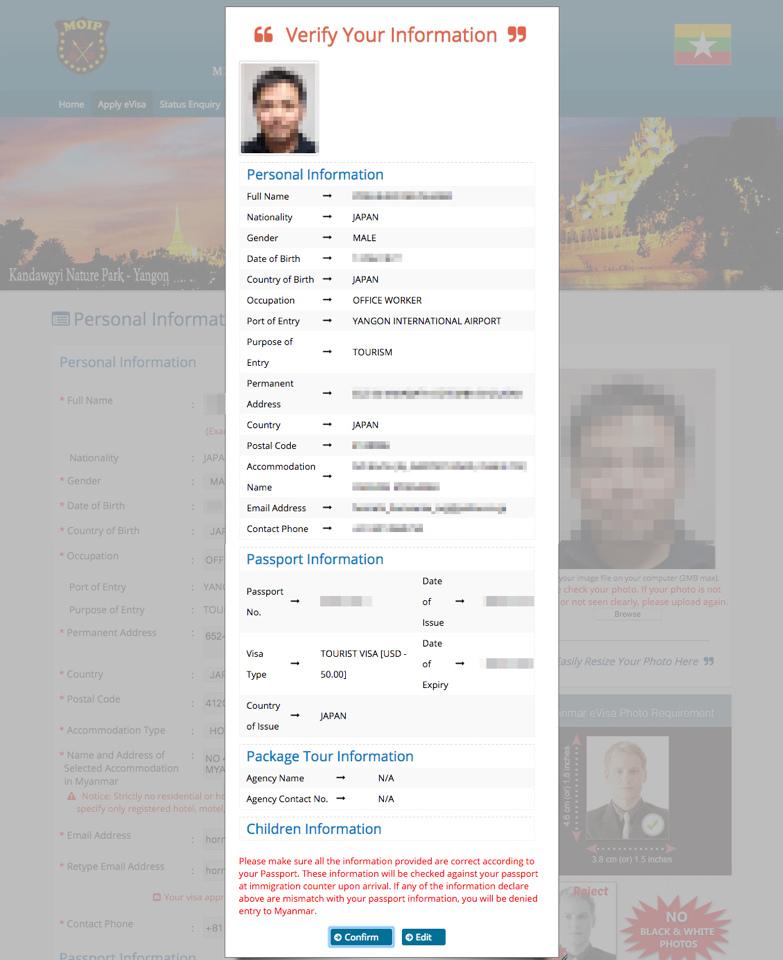This screenshot has width=783, height=960.
Task: Click the Reject example photo
Action: tap(587, 920)
